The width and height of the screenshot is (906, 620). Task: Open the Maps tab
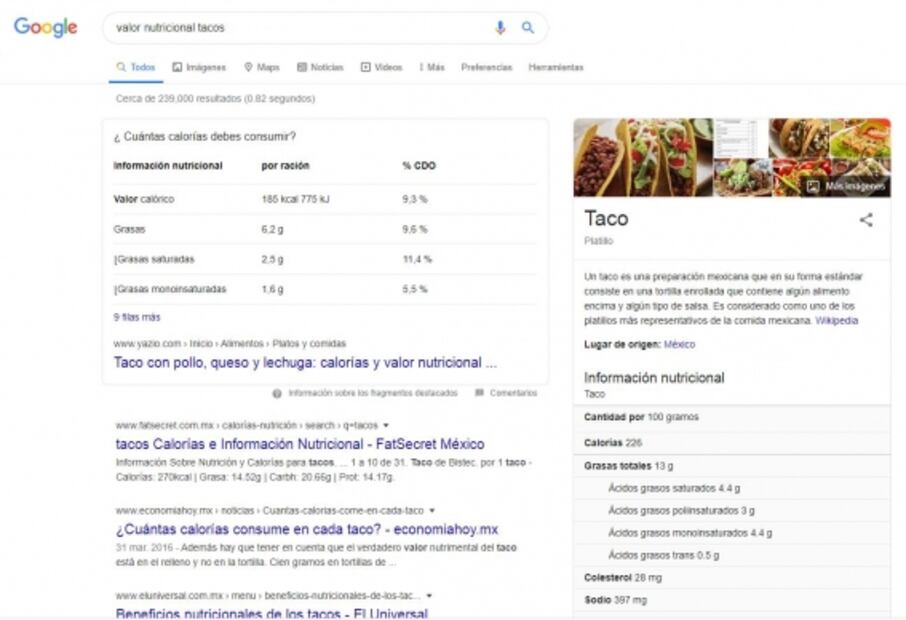click(x=262, y=67)
